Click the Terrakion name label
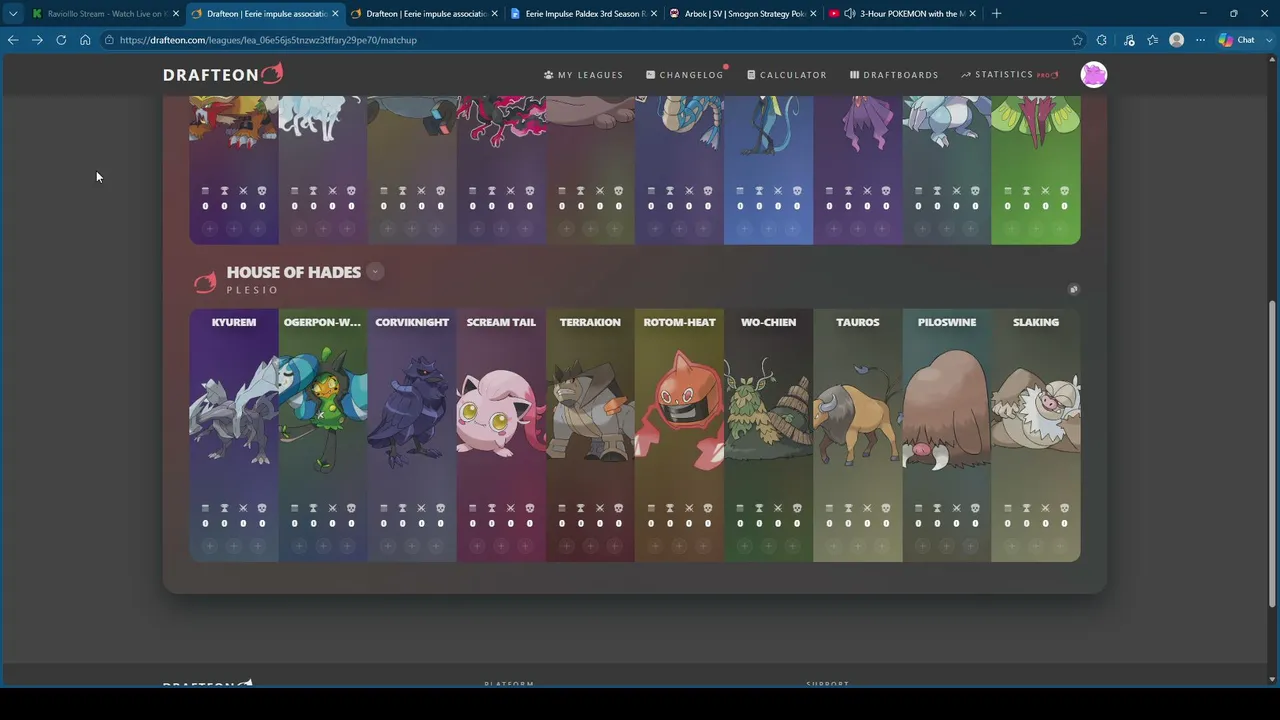This screenshot has height=720, width=1280. click(590, 322)
